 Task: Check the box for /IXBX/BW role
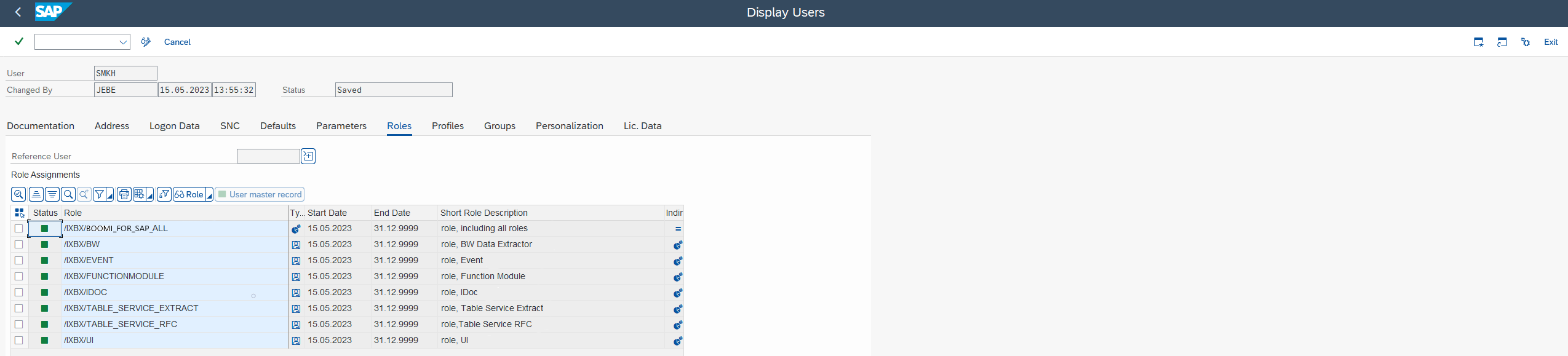(x=19, y=245)
